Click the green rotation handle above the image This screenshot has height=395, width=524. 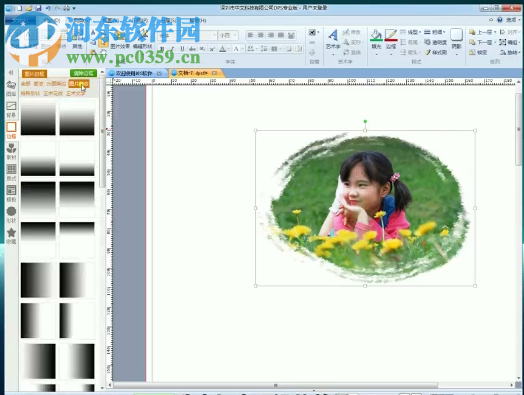365,122
